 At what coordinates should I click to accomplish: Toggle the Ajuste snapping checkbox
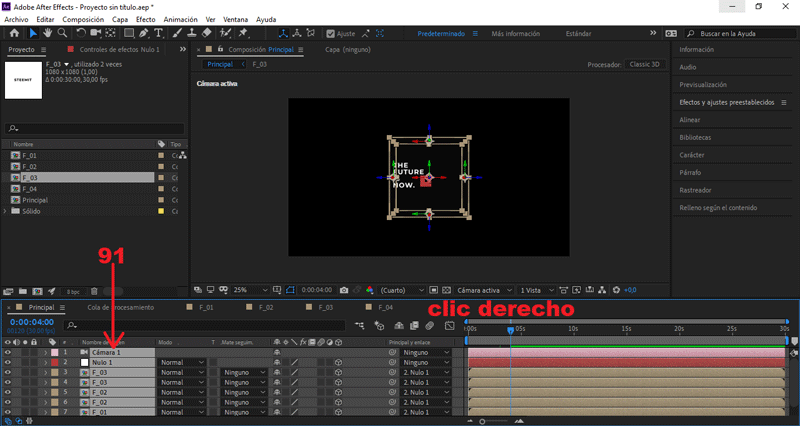tap(332, 33)
